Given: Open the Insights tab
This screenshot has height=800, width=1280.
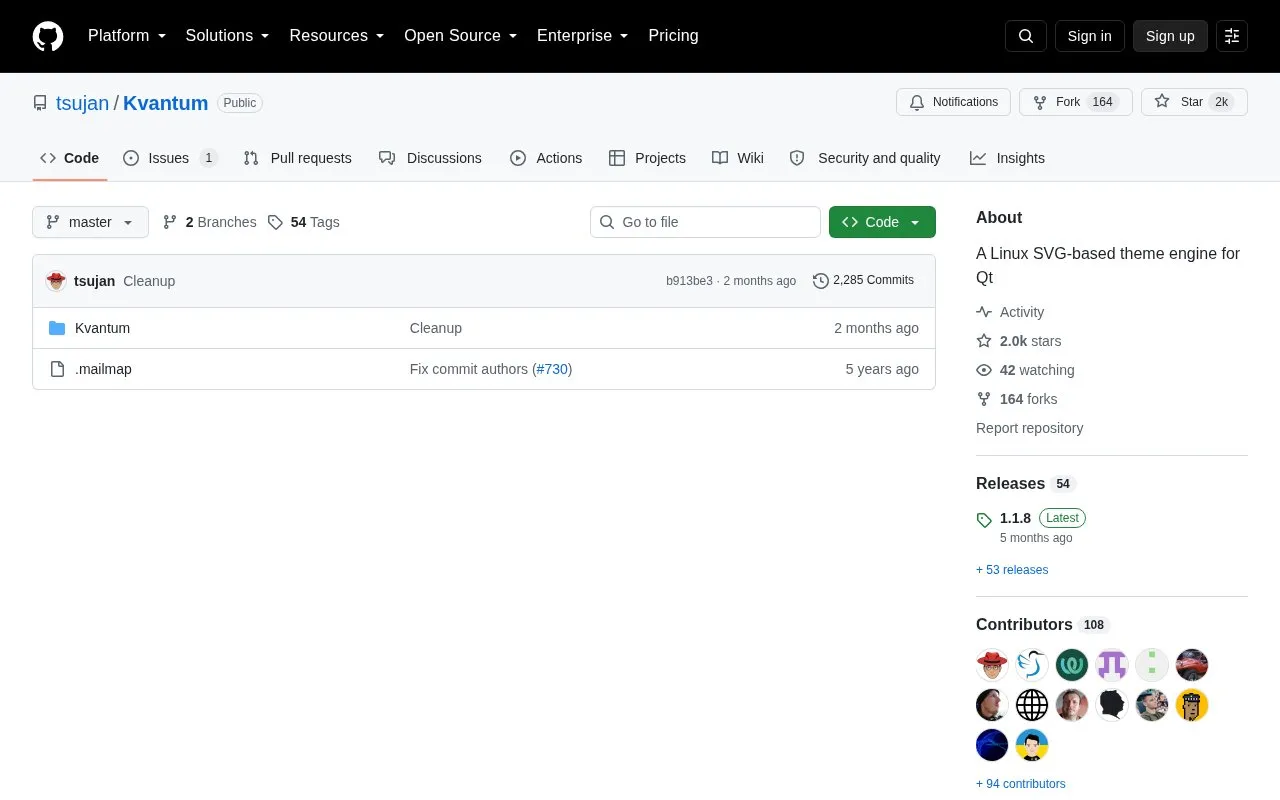Looking at the screenshot, I should point(1007,158).
